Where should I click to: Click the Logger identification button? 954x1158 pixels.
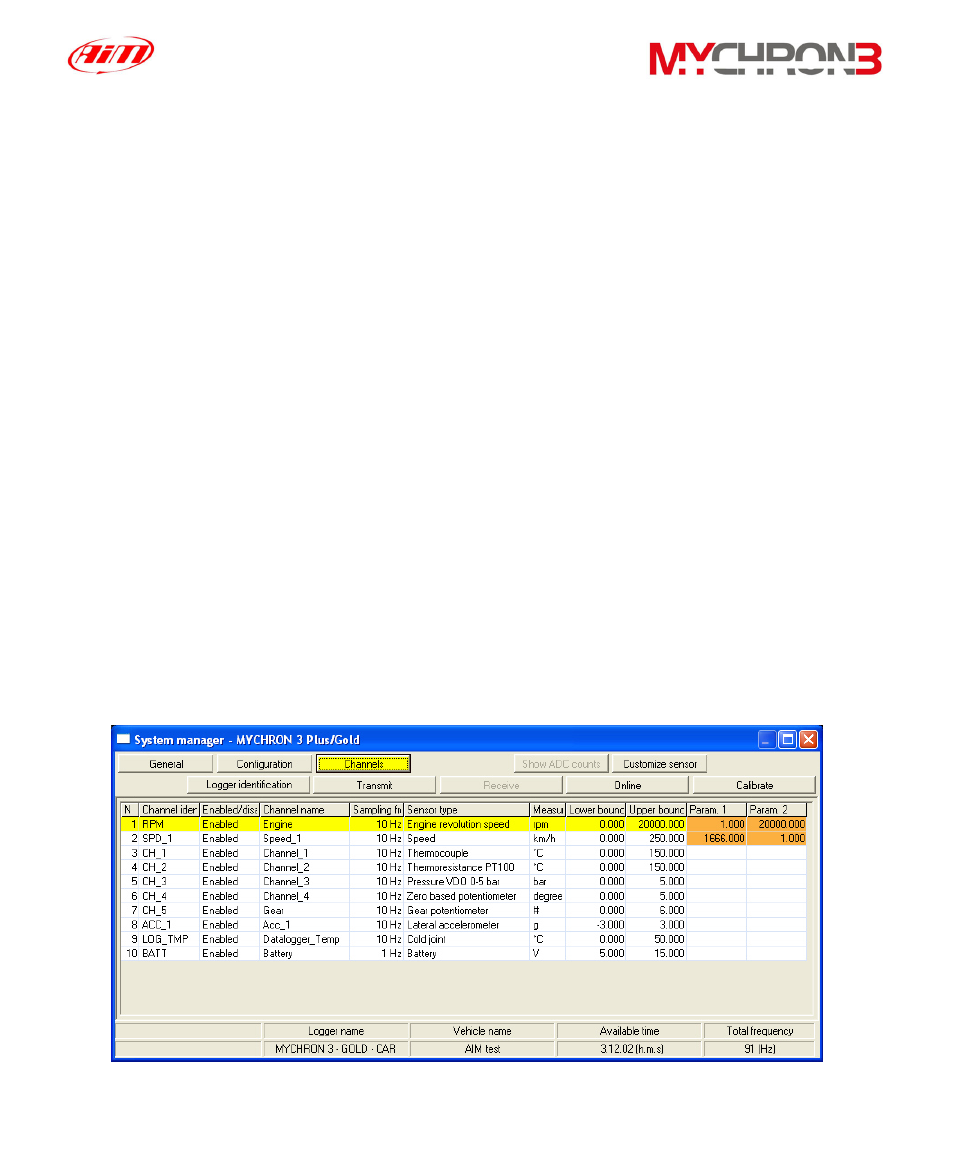pos(249,784)
